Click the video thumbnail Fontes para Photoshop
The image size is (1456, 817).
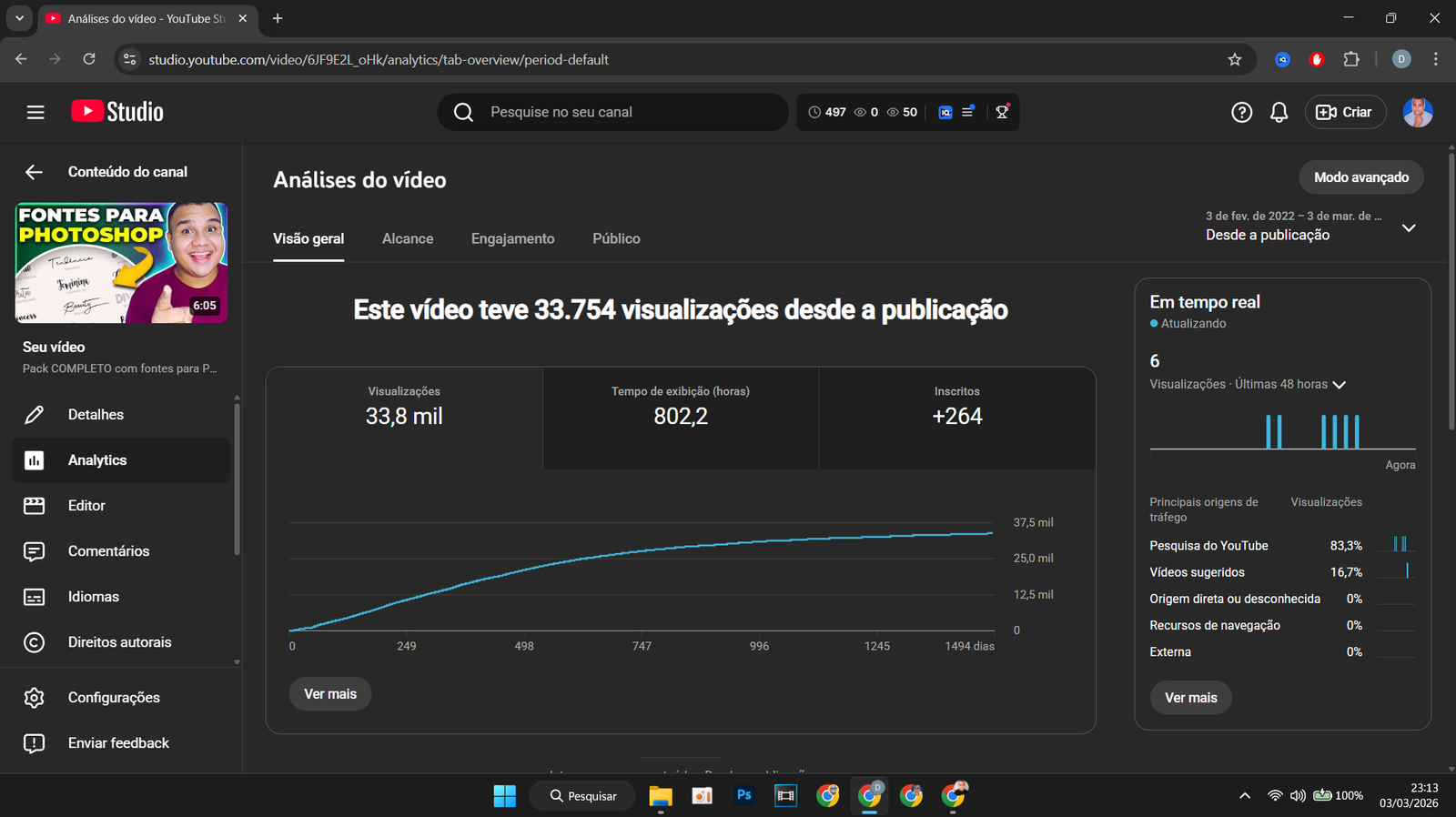(x=121, y=263)
